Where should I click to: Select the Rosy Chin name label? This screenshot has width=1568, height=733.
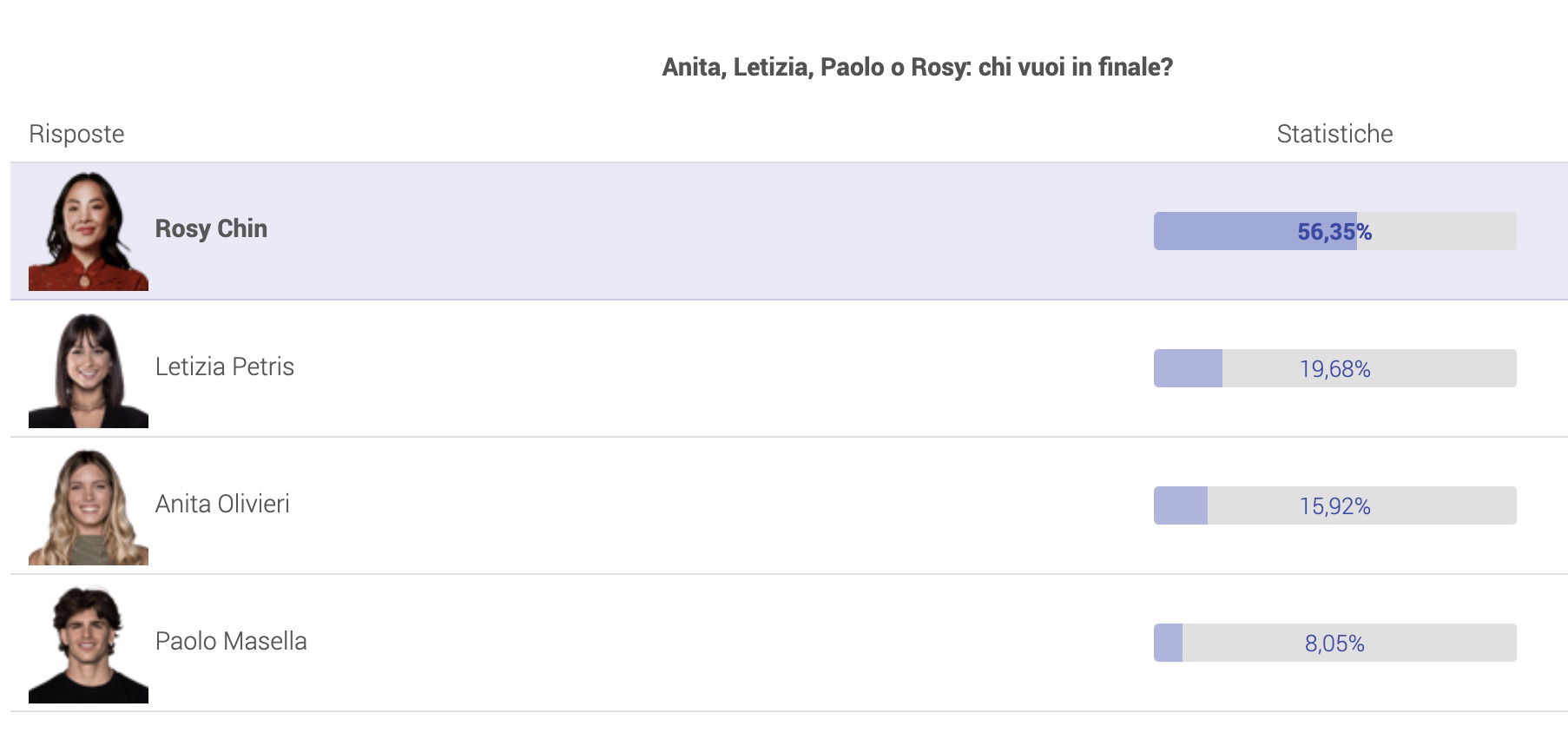(211, 228)
